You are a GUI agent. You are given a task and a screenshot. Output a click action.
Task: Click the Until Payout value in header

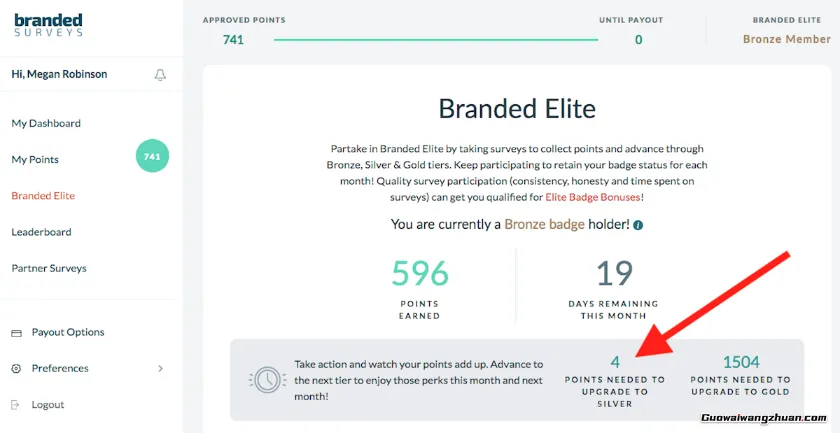[x=638, y=40]
